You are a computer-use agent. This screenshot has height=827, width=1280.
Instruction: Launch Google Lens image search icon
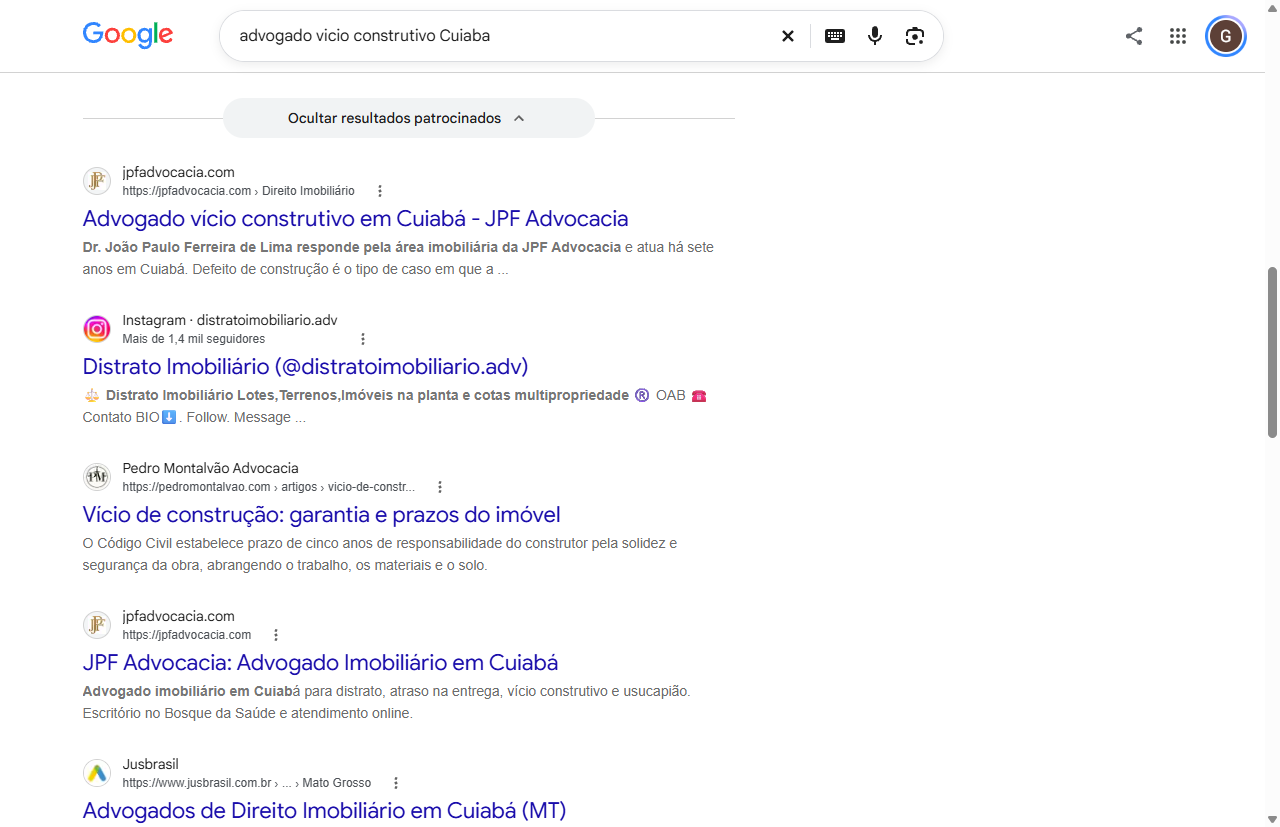(x=915, y=36)
